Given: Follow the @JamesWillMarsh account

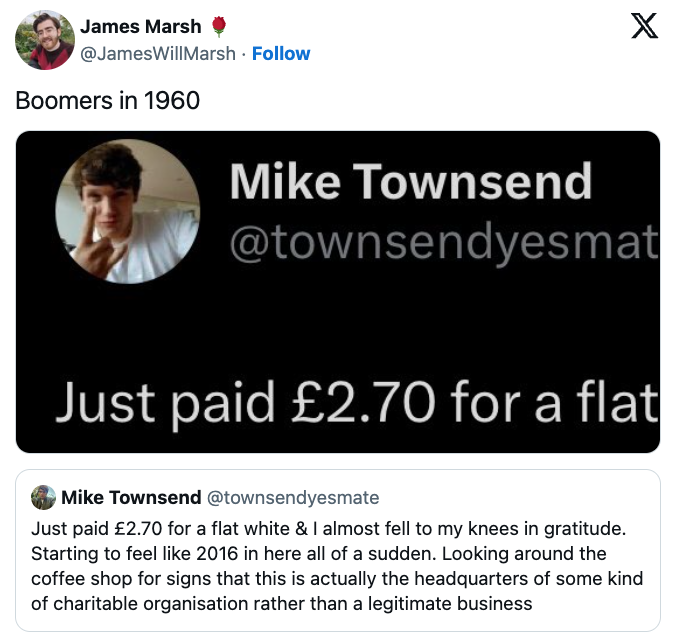Looking at the screenshot, I should click(x=281, y=53).
